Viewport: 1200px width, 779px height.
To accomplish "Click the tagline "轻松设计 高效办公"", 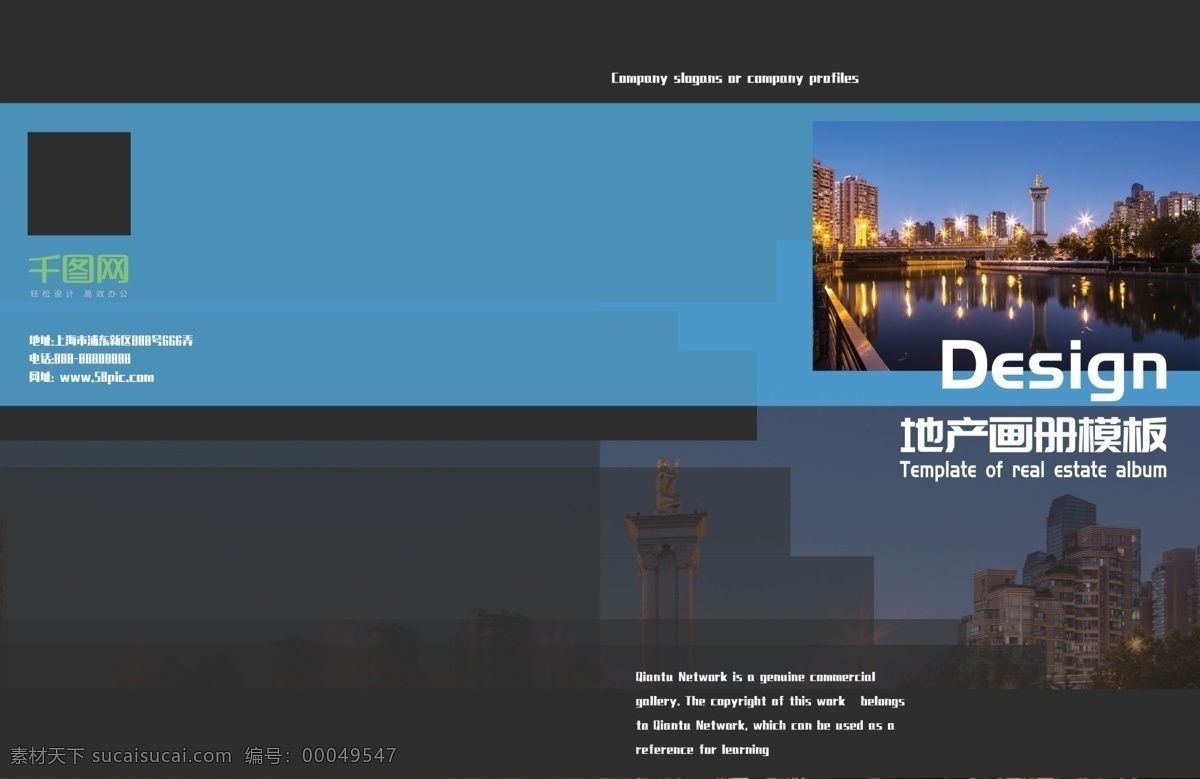I will point(79,294).
